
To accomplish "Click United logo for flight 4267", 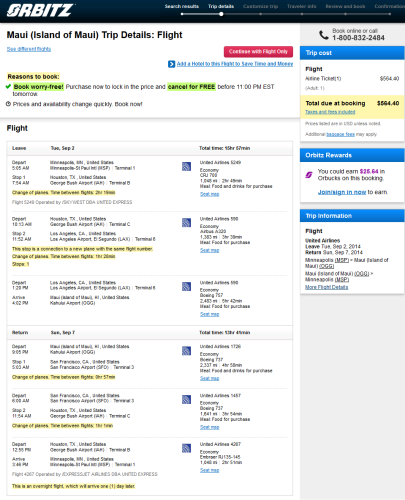I will 186,448.
